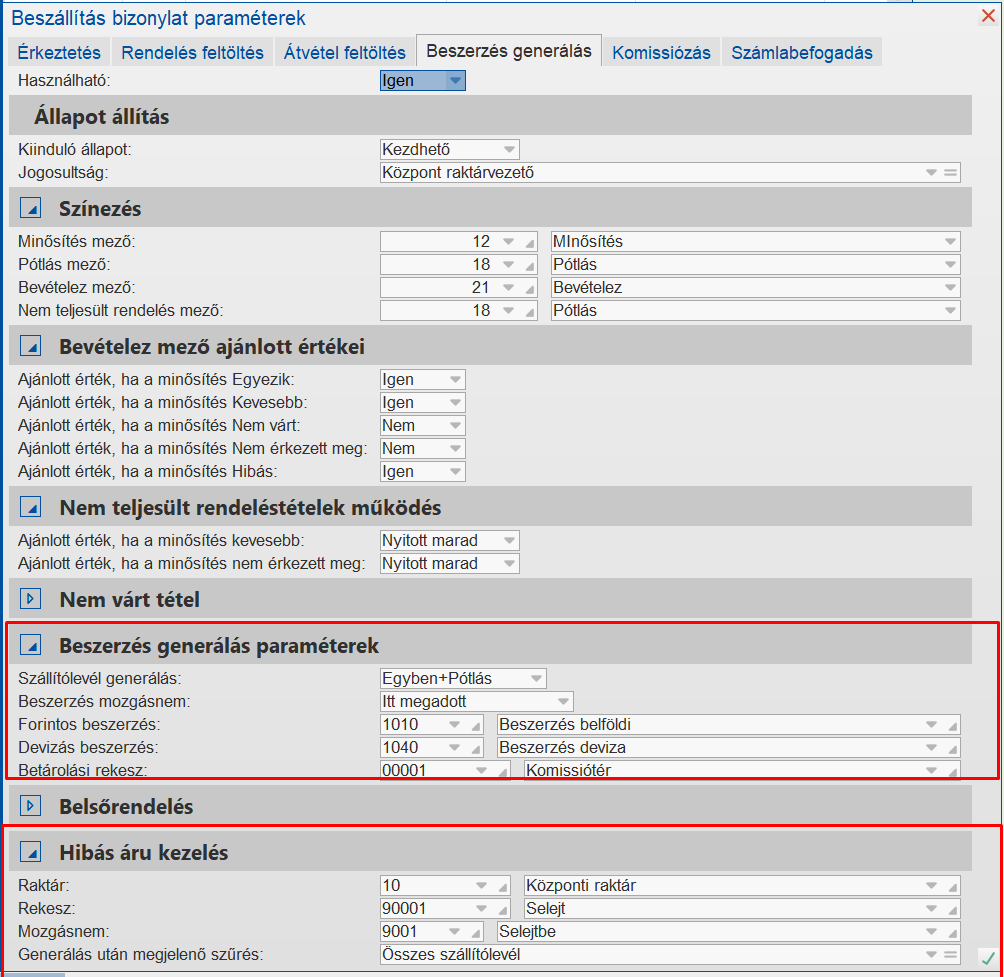Image resolution: width=1004 pixels, height=977 pixels.
Task: Open dropdown for minősítés Hibás value
Action: 455,472
